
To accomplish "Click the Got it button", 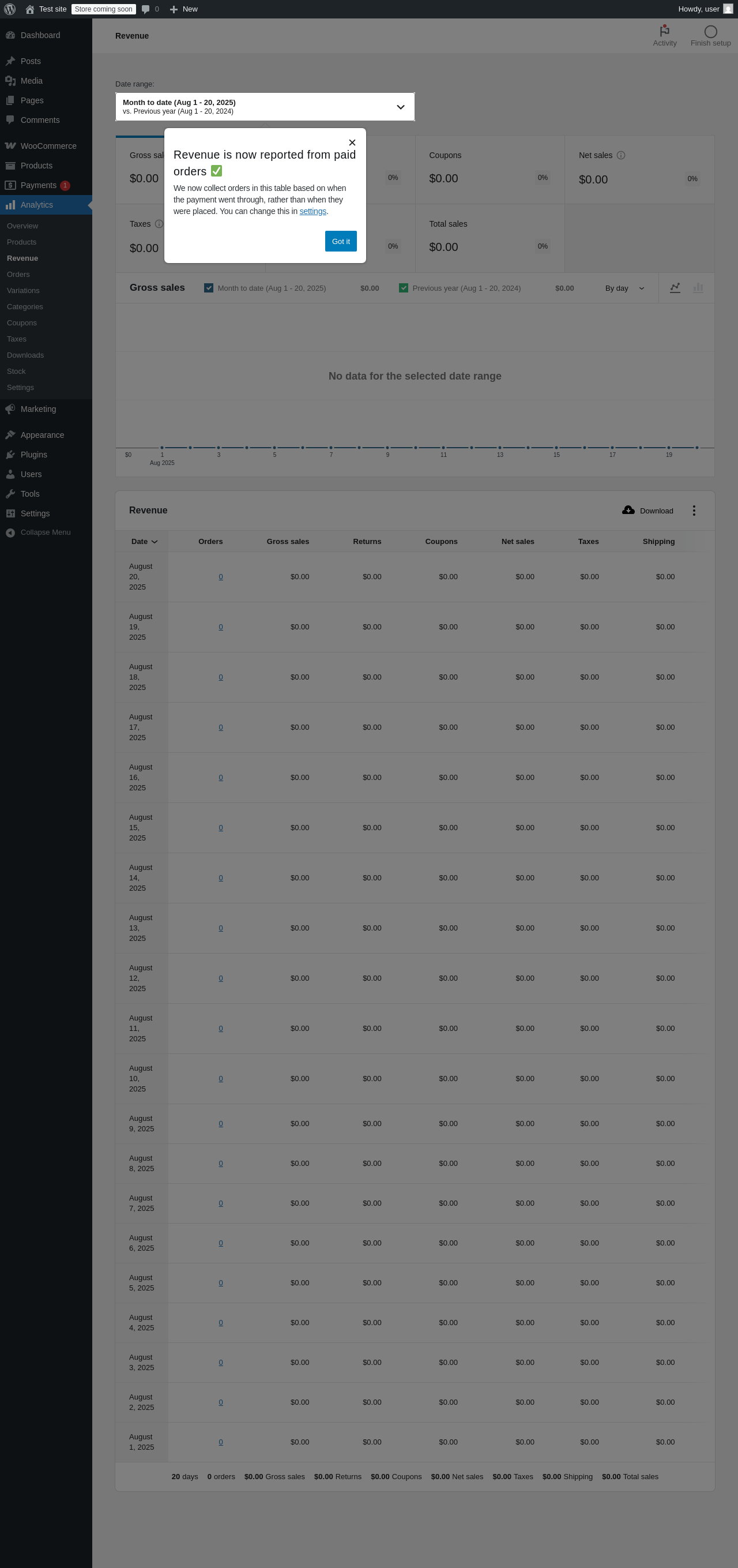I will coord(341,241).
